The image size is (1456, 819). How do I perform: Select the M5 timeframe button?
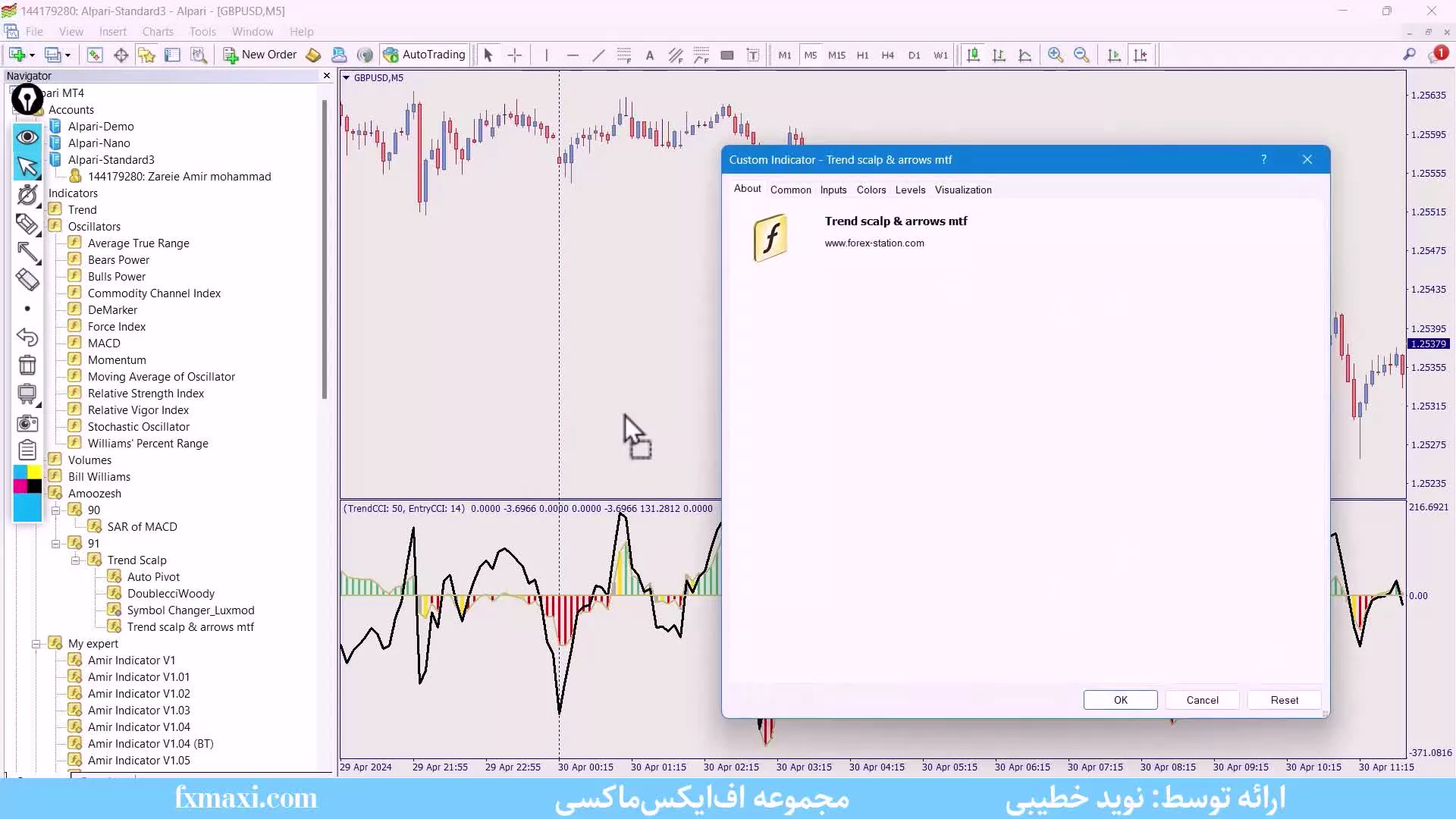click(810, 55)
